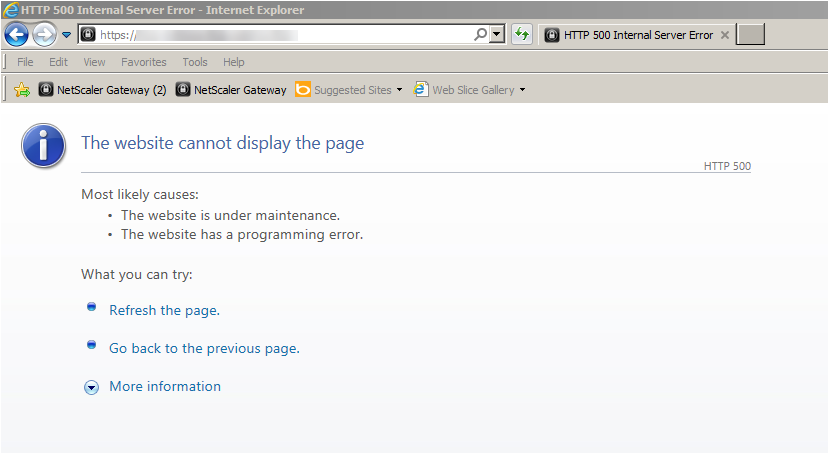Open the Favorites menu
This screenshot has width=829, height=453.
click(144, 62)
